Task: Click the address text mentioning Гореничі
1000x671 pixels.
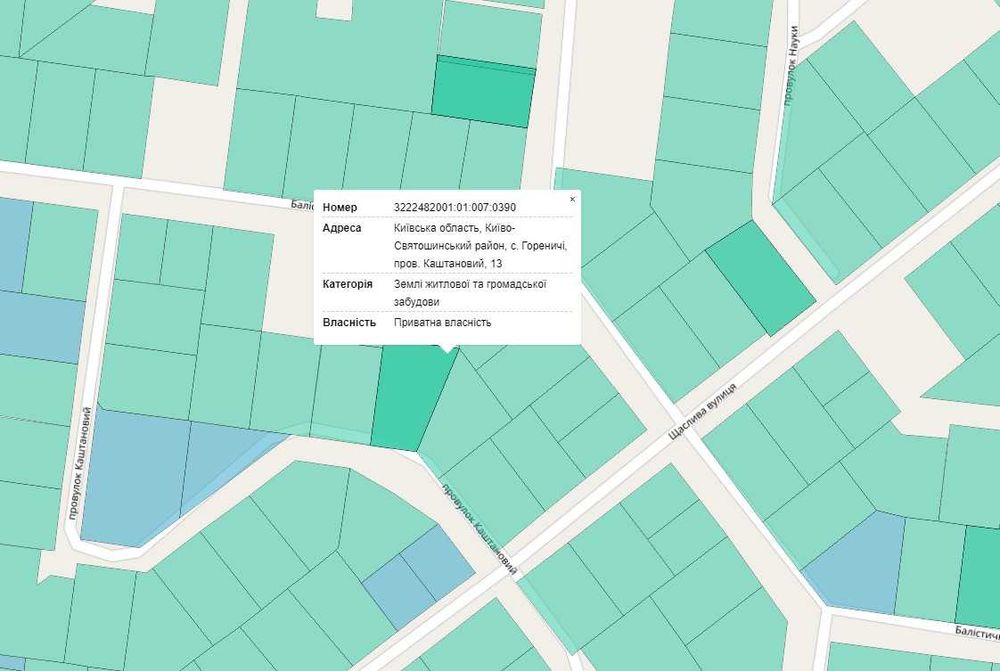Action: tap(480, 246)
